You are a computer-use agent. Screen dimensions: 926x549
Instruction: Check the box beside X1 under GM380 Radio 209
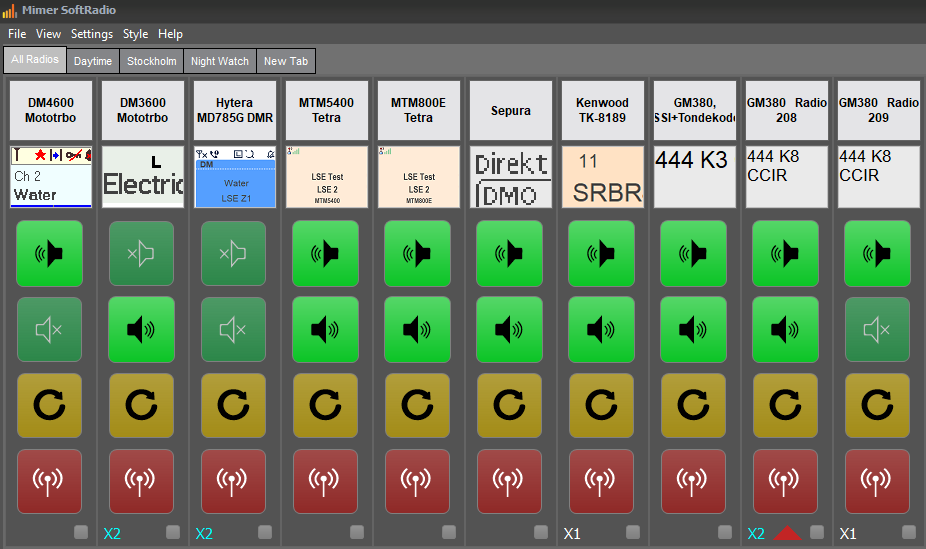909,532
